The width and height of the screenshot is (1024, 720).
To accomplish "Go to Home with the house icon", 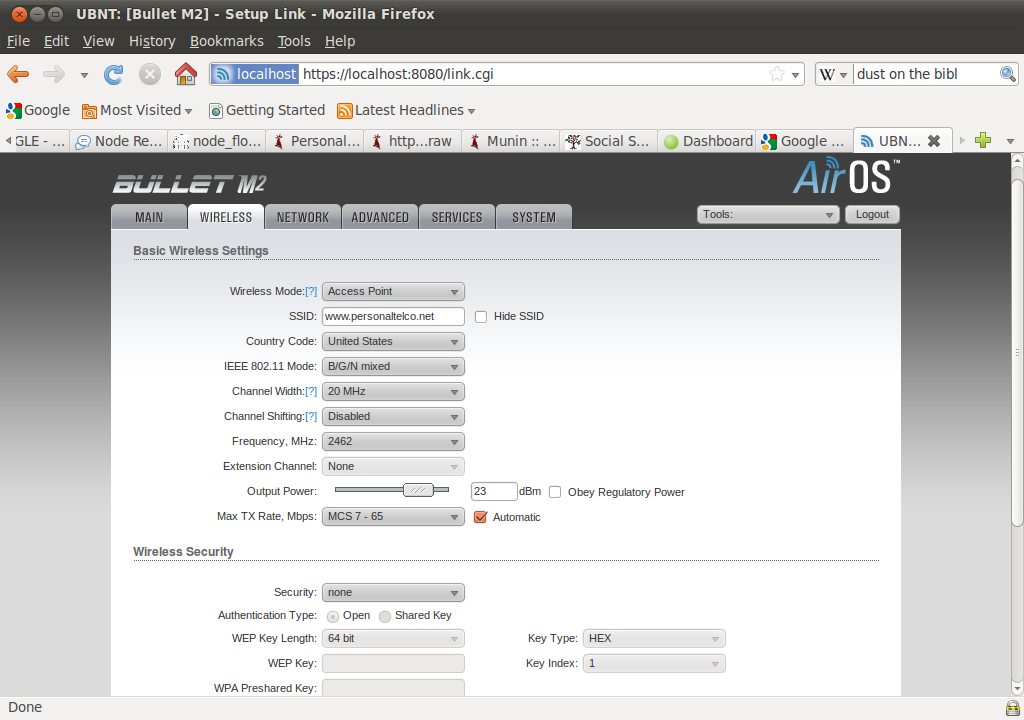I will [185, 74].
